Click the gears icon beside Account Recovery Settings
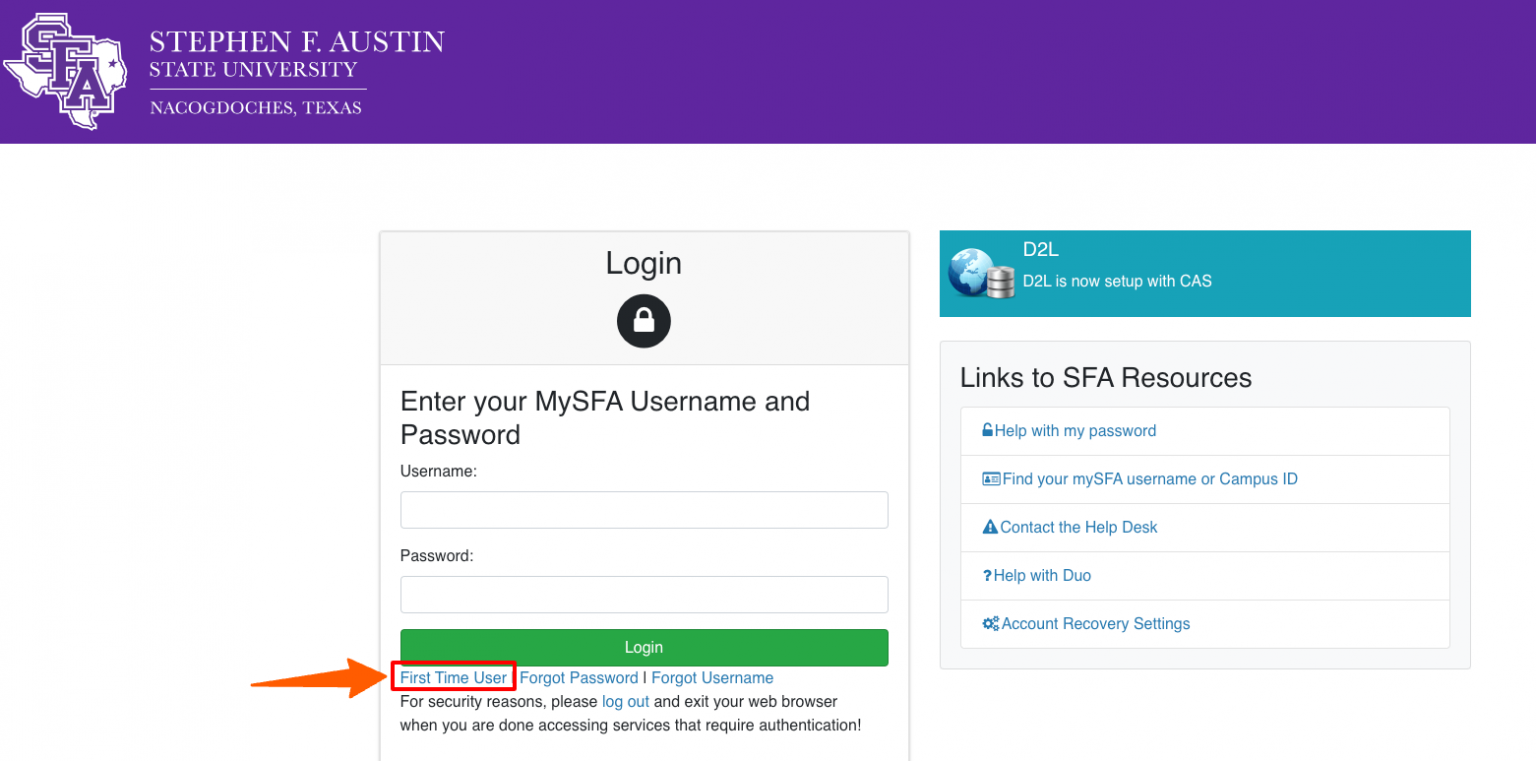The width and height of the screenshot is (1536, 761). pyautogui.click(x=990, y=624)
